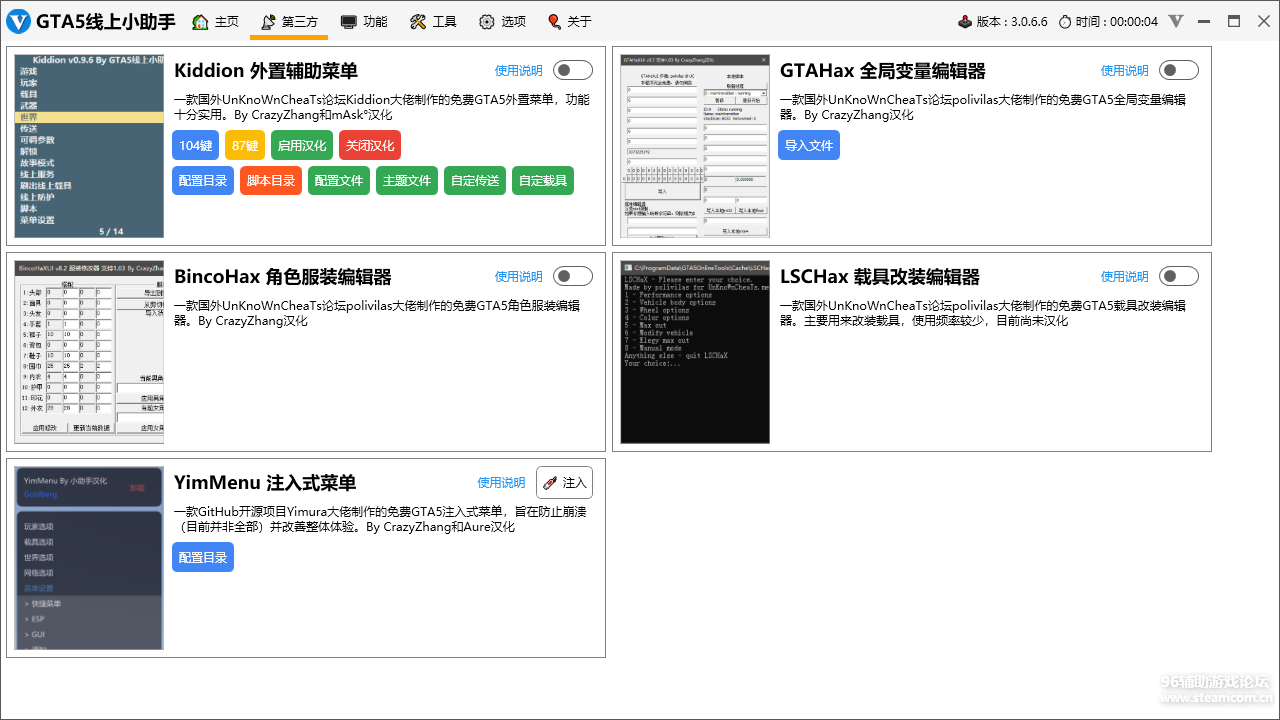
Task: Click the joystick version icon
Action: tap(964, 21)
